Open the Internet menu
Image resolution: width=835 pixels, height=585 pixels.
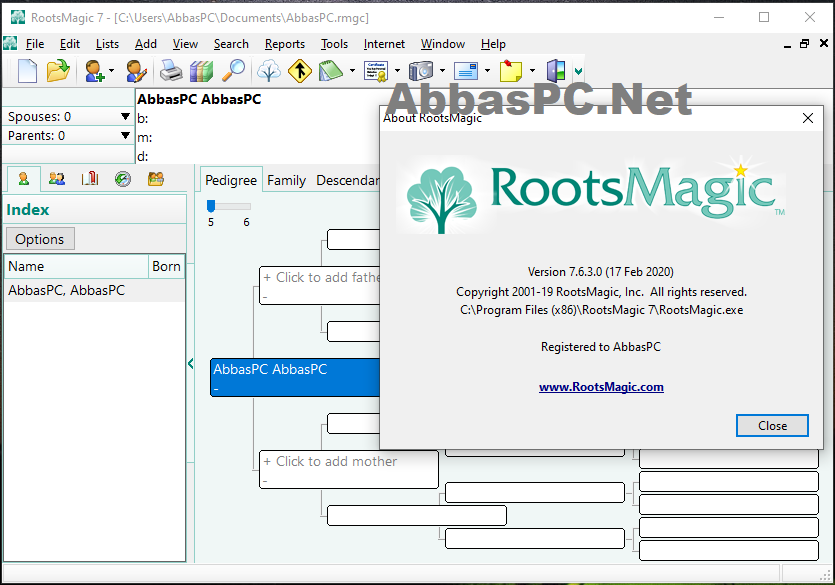click(x=384, y=44)
